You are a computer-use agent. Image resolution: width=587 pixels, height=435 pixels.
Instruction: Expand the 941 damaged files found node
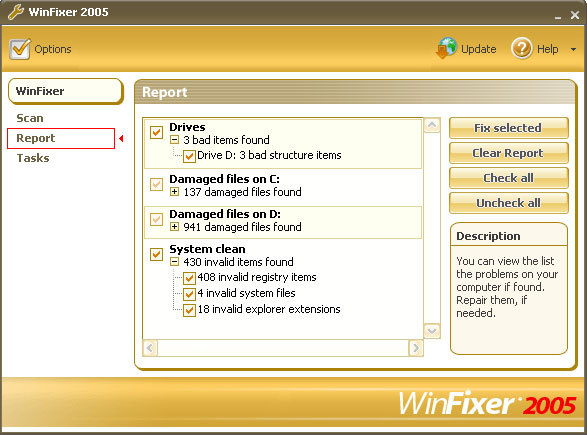(174, 227)
